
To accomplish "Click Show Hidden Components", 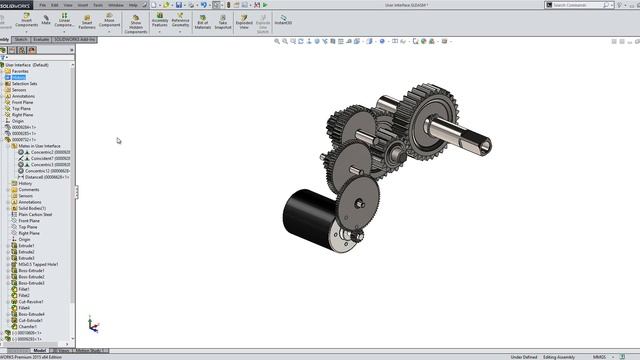I will (136, 24).
